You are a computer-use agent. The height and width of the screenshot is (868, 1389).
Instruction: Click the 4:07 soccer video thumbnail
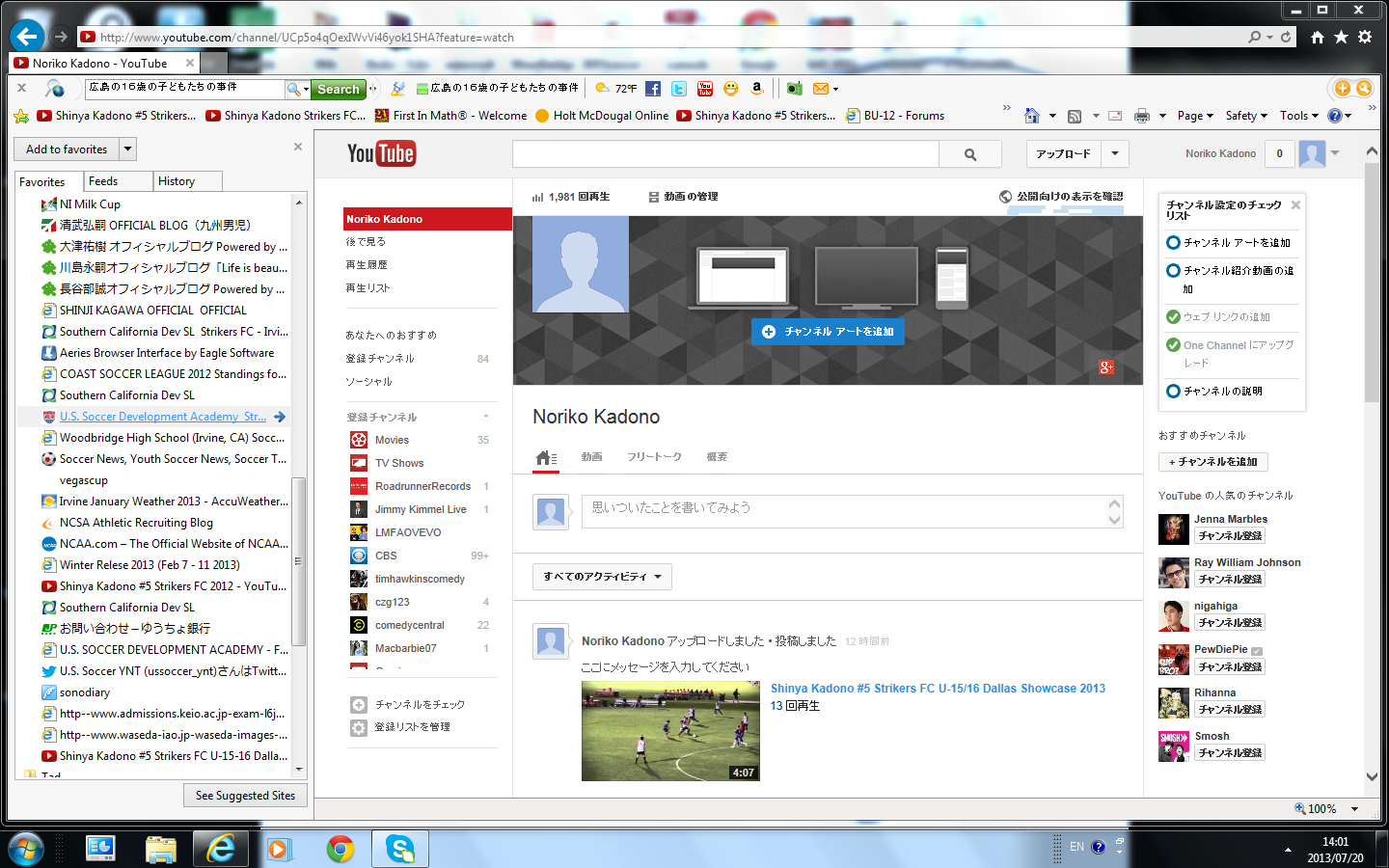point(670,731)
